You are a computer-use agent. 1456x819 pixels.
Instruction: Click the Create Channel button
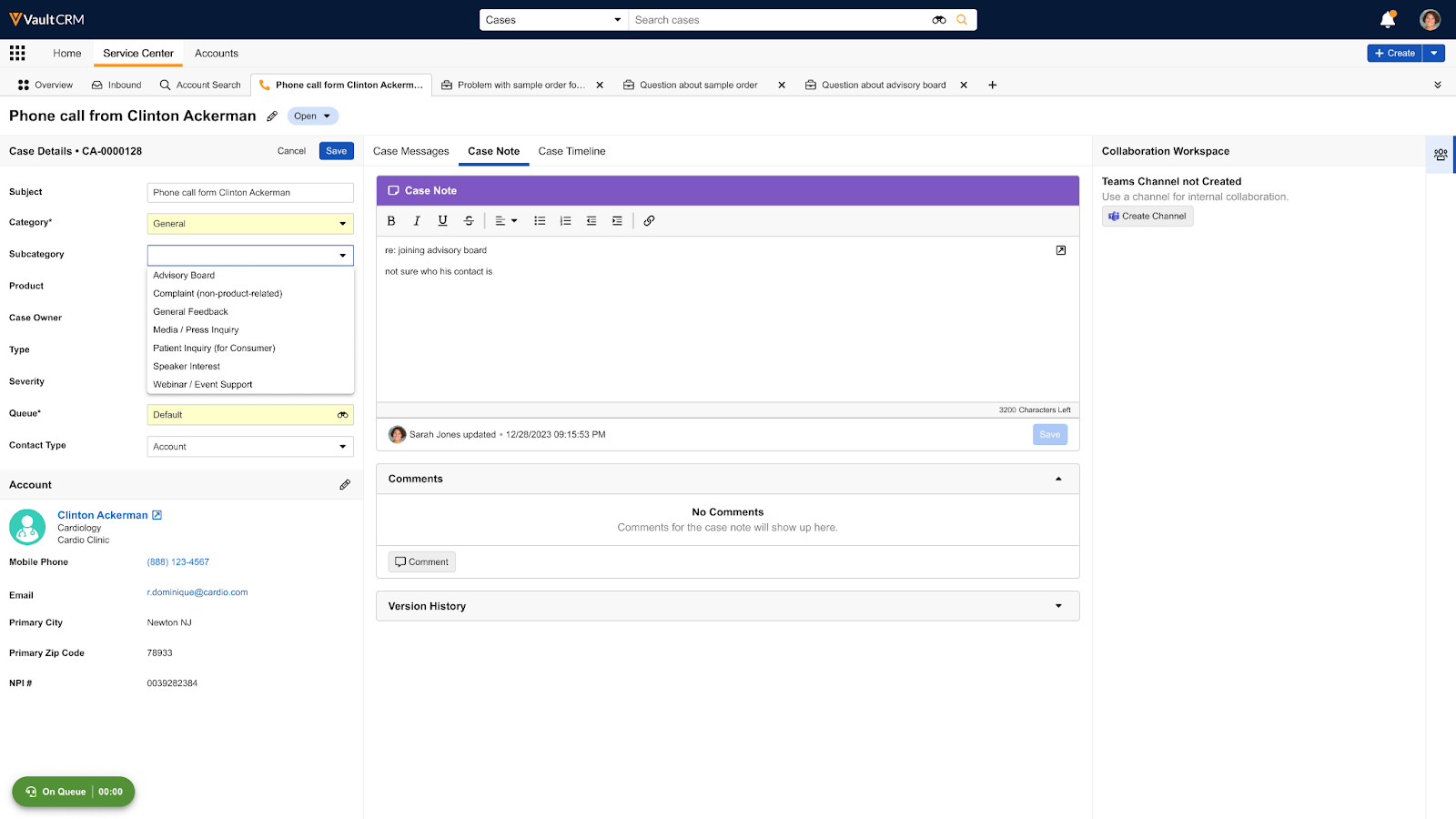pos(1148,217)
